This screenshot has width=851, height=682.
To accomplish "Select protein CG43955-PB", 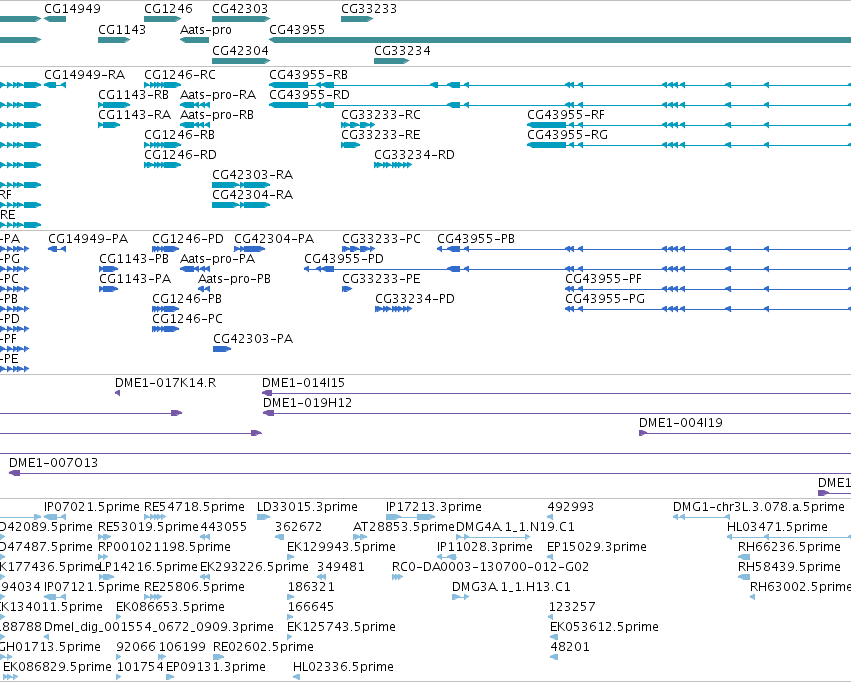I will click(x=476, y=239).
